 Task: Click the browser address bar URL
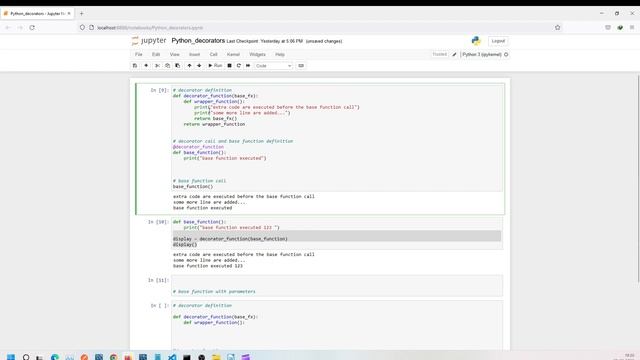[150, 28]
